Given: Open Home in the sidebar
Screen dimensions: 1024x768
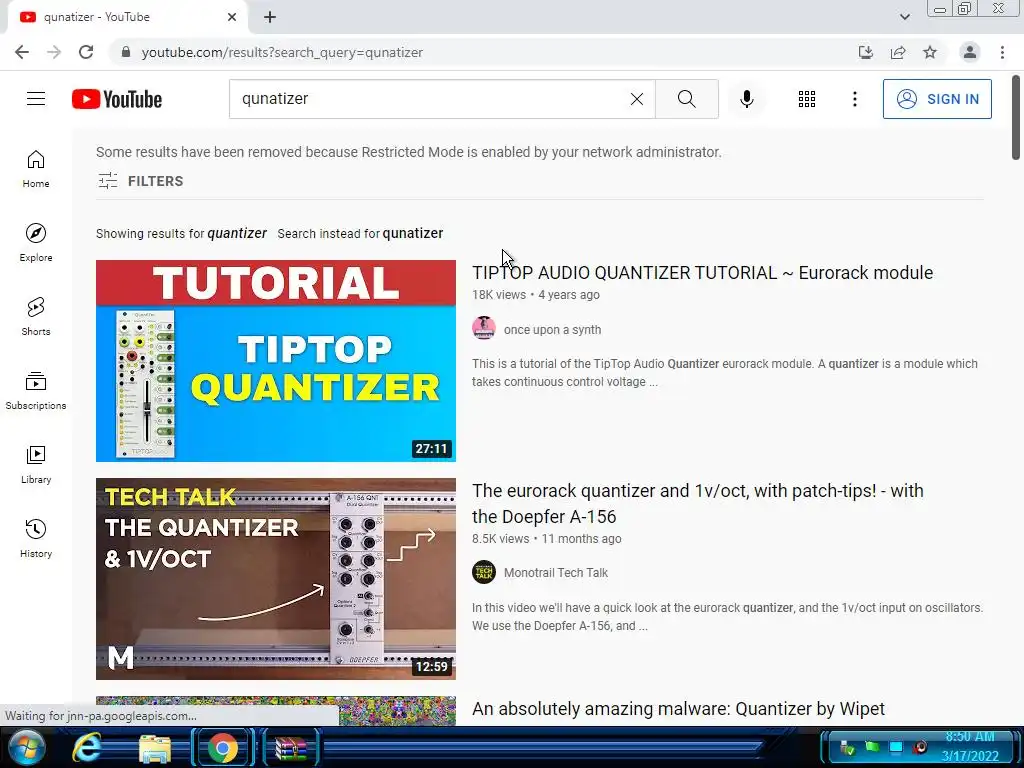Looking at the screenshot, I should 36,169.
